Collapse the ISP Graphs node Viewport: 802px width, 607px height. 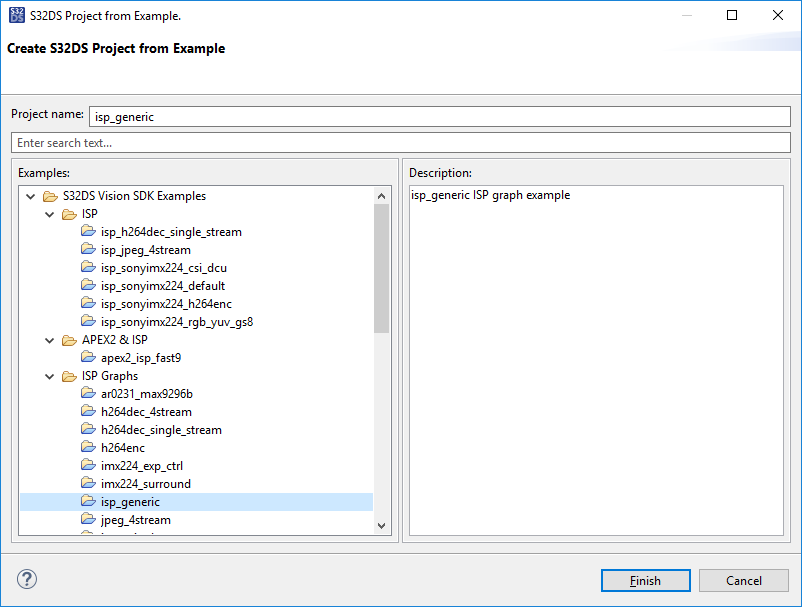click(50, 377)
